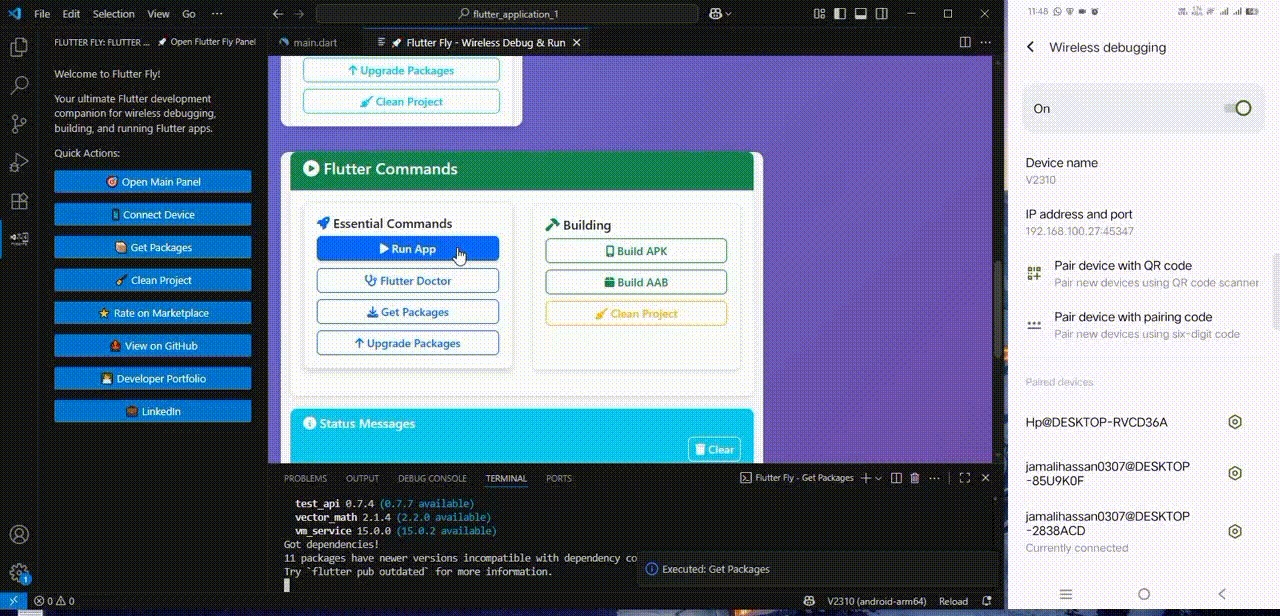Go forward with the navigation arrow

pos(301,14)
